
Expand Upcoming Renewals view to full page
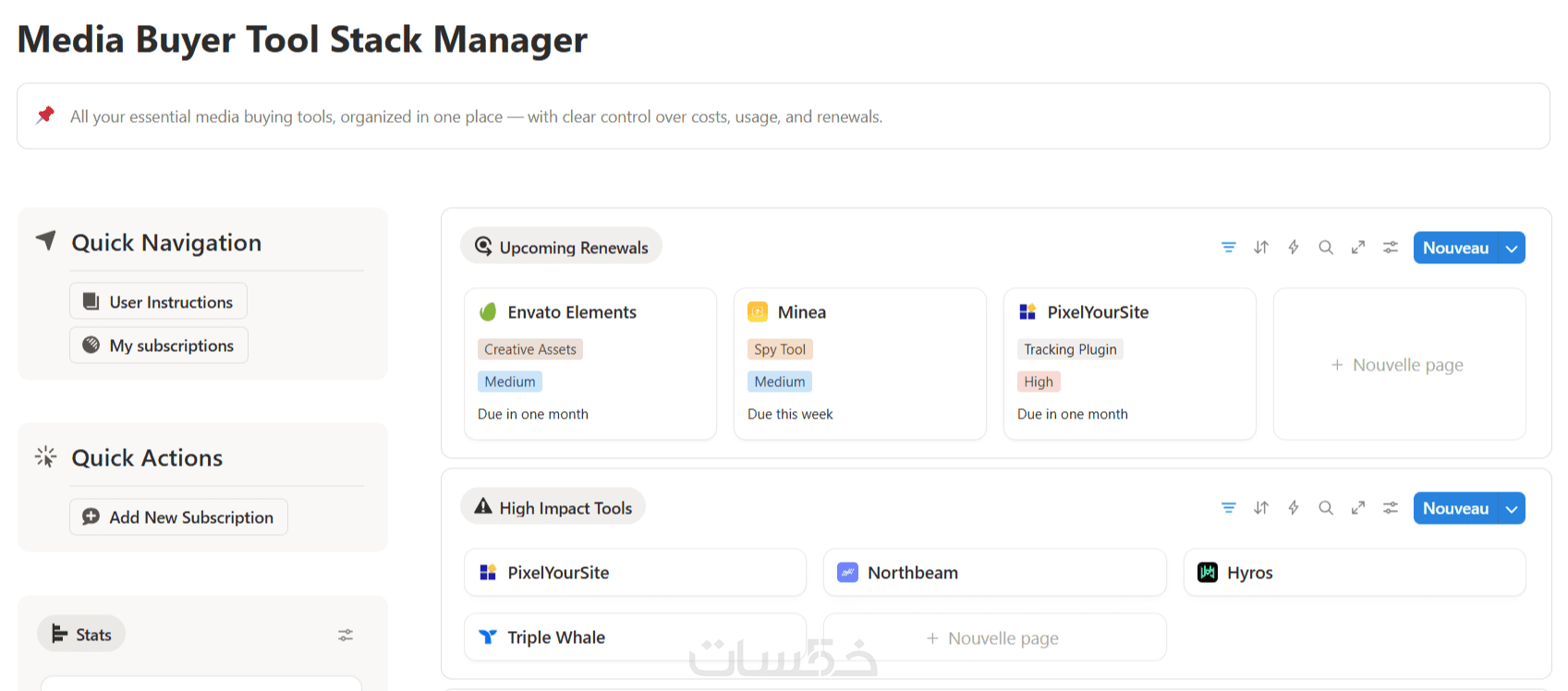(1357, 248)
